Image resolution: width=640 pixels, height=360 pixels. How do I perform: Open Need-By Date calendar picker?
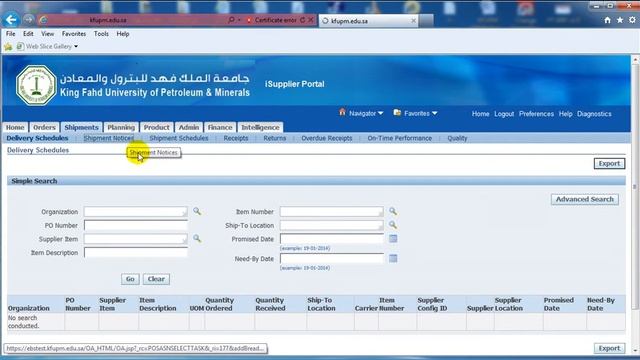coord(393,258)
